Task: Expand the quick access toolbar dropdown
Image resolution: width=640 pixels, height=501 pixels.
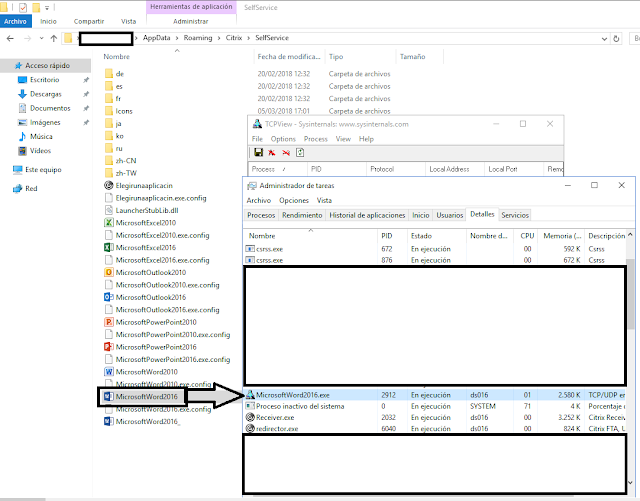Action: tap(47, 8)
